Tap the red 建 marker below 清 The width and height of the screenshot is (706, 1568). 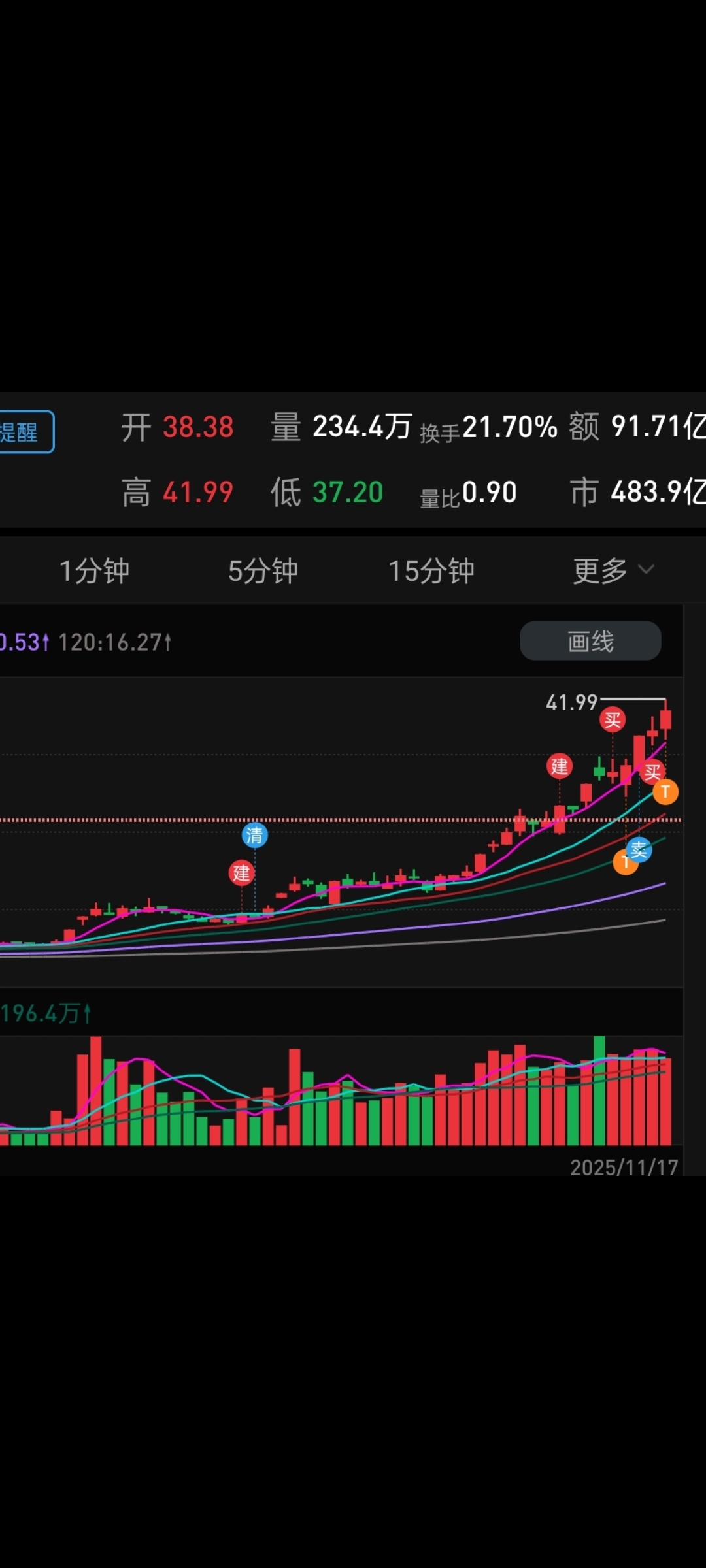[x=241, y=873]
